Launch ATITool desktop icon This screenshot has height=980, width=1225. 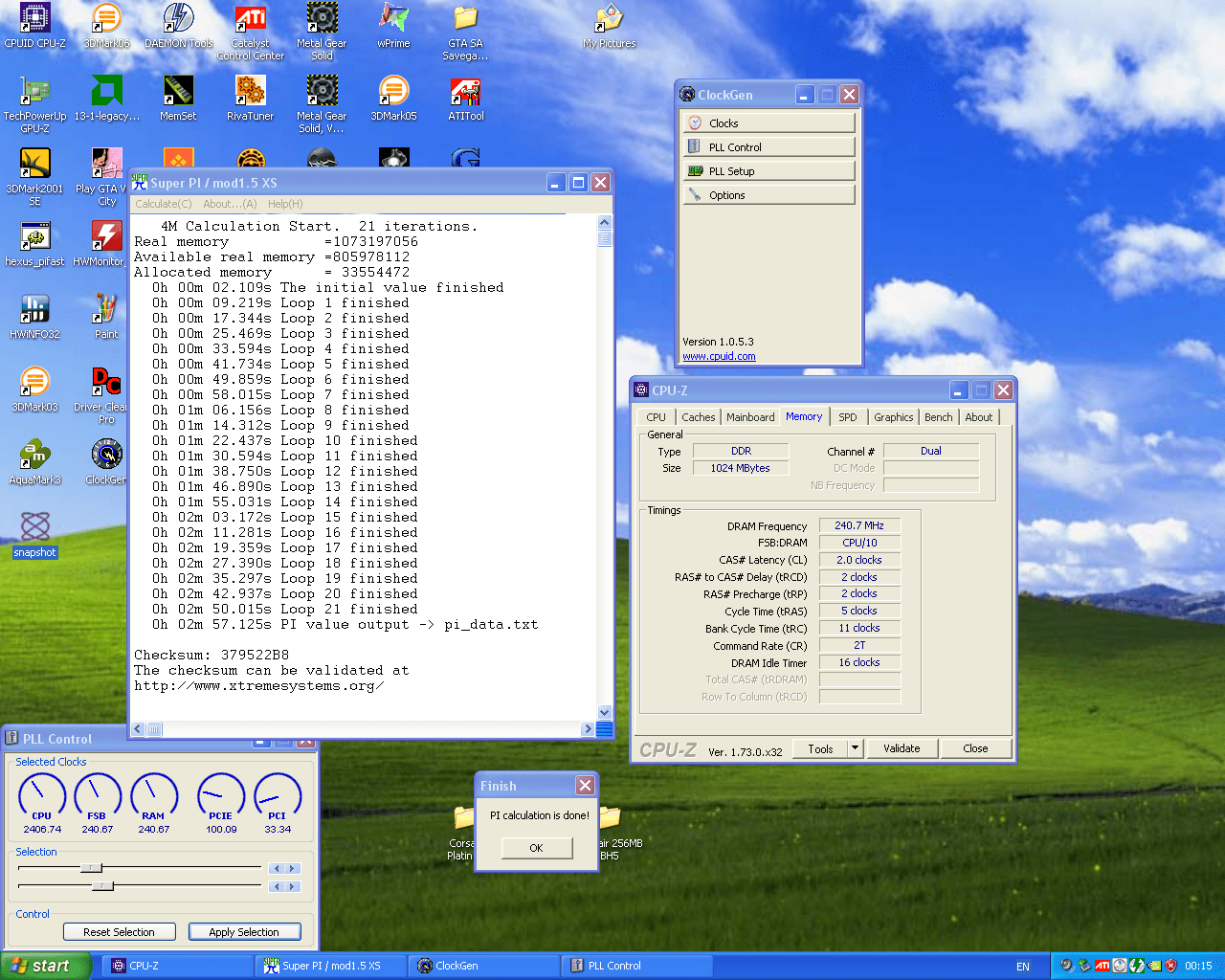pyautogui.click(x=466, y=99)
